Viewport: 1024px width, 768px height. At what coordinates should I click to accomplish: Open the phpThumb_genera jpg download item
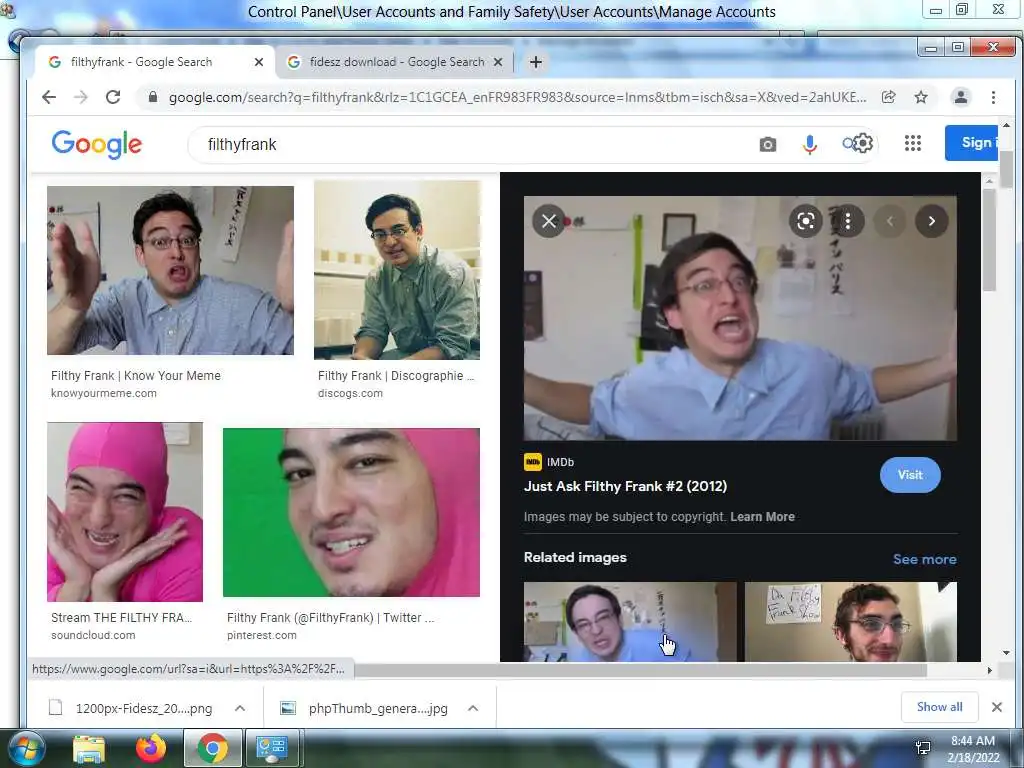366,708
